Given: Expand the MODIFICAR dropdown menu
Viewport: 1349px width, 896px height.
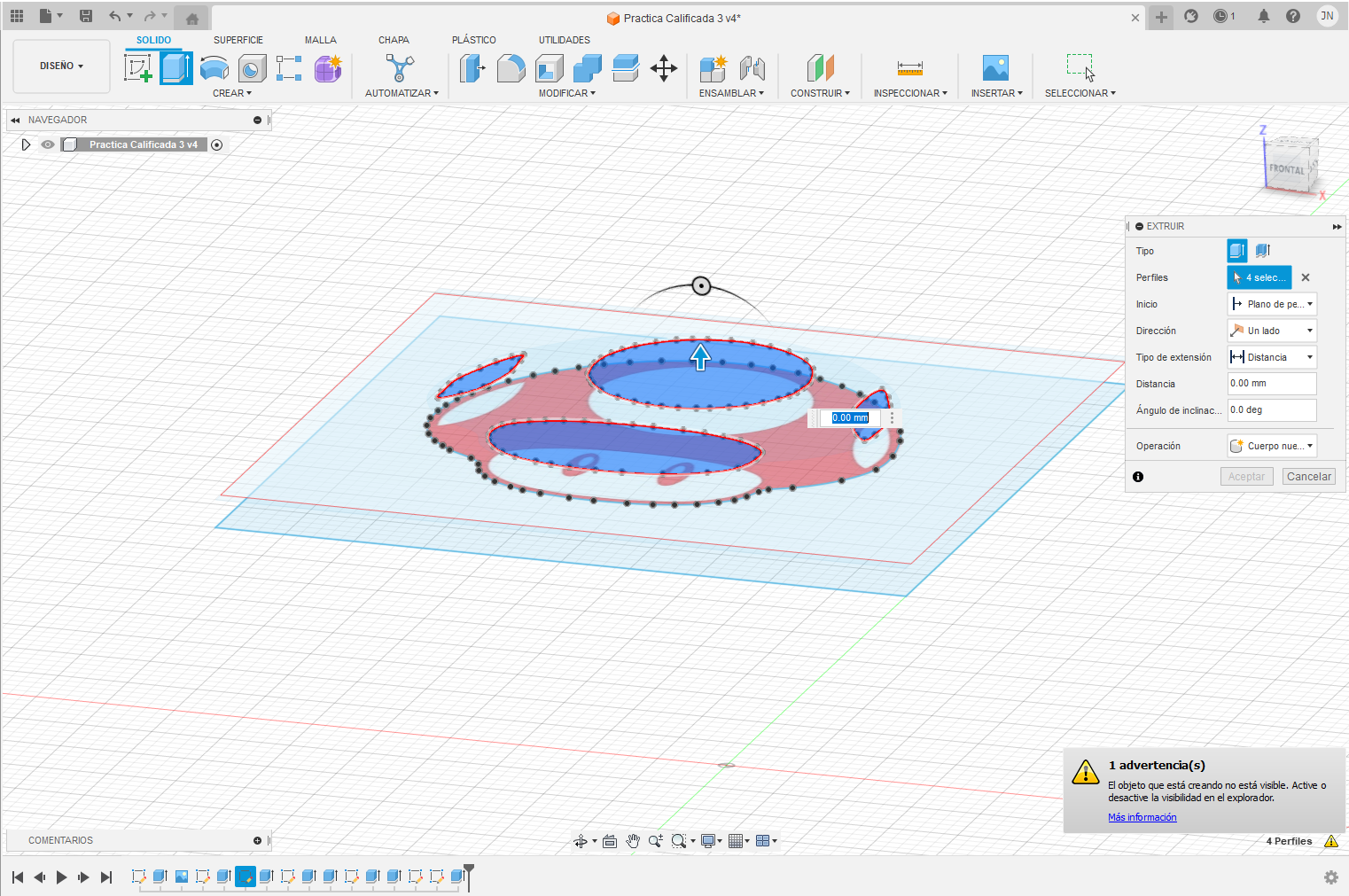Looking at the screenshot, I should pyautogui.click(x=567, y=93).
